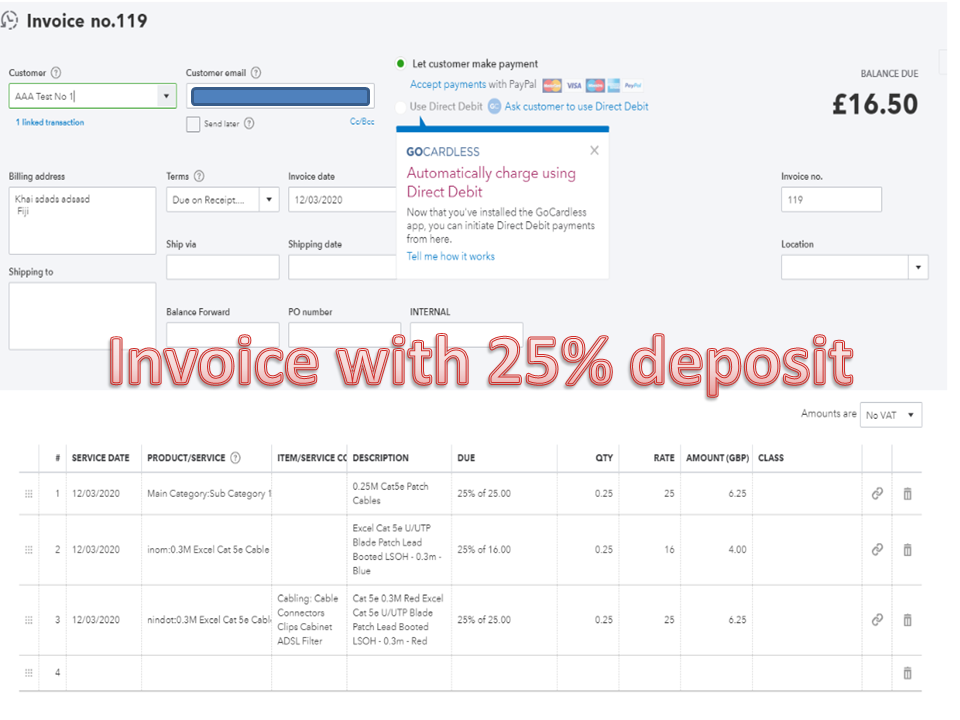Click the VISA payment icon

pos(574,85)
